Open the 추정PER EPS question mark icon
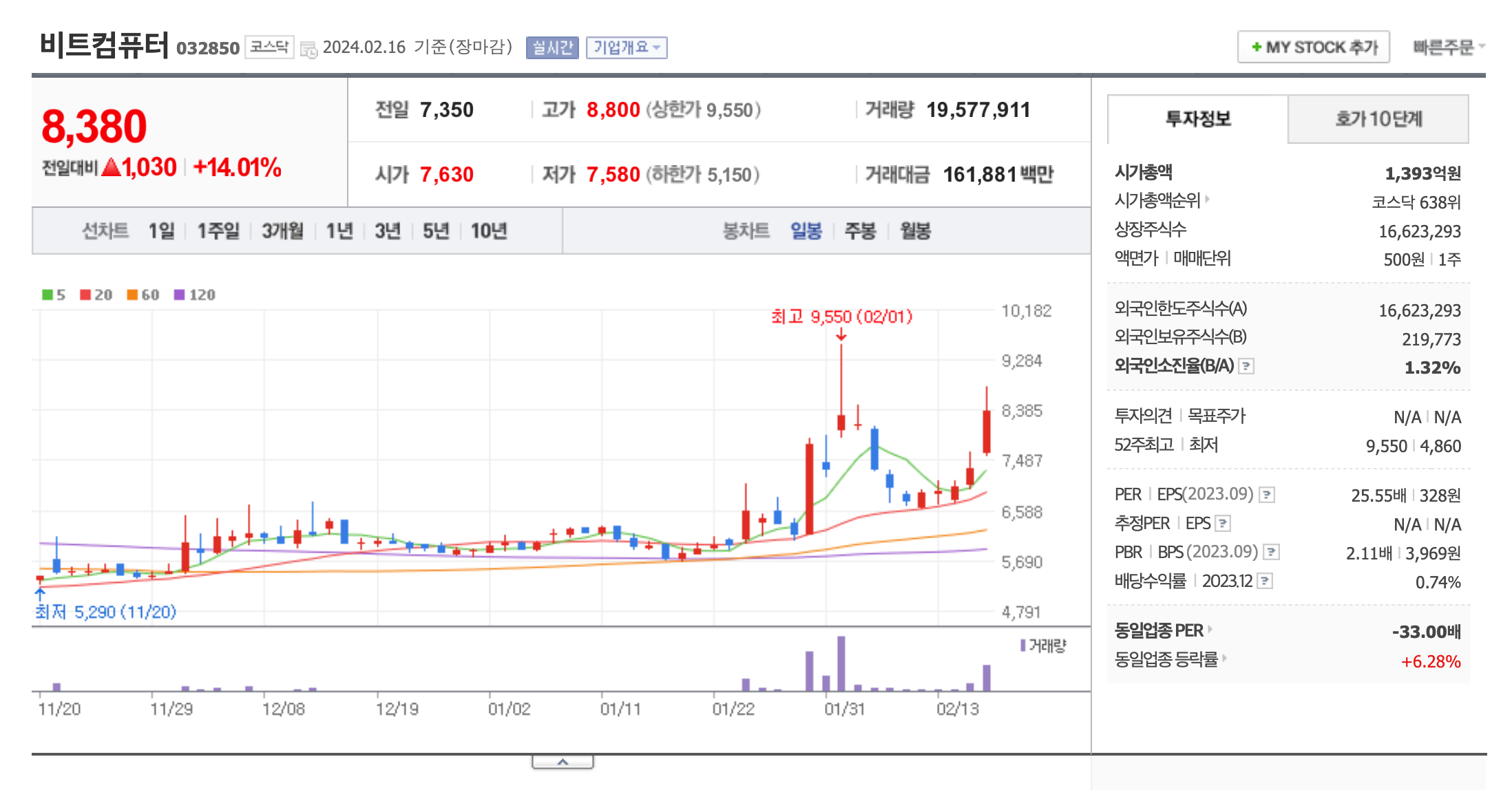1512x790 pixels. tap(1224, 523)
